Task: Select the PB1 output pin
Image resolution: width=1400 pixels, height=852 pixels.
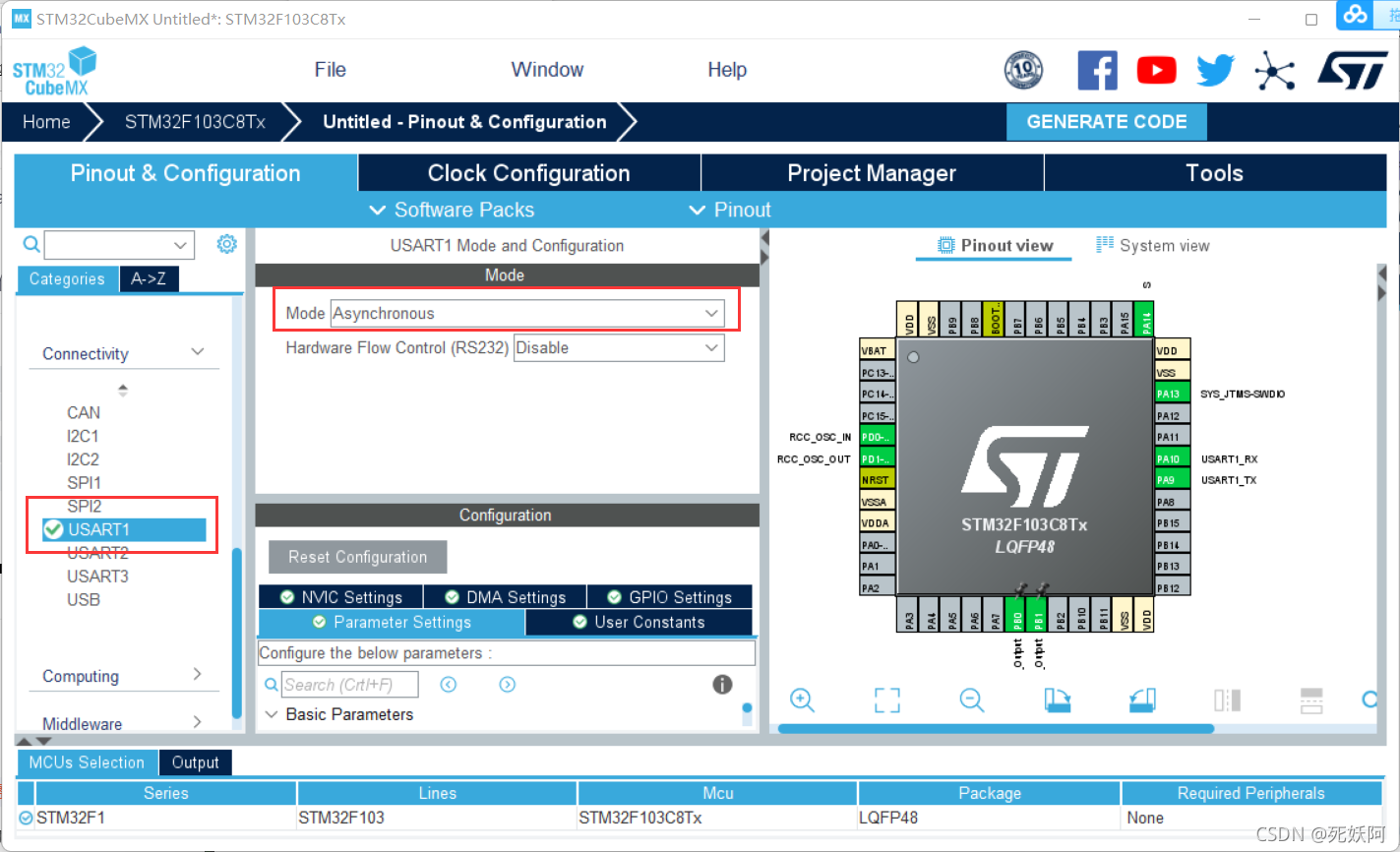Action: [x=1039, y=615]
